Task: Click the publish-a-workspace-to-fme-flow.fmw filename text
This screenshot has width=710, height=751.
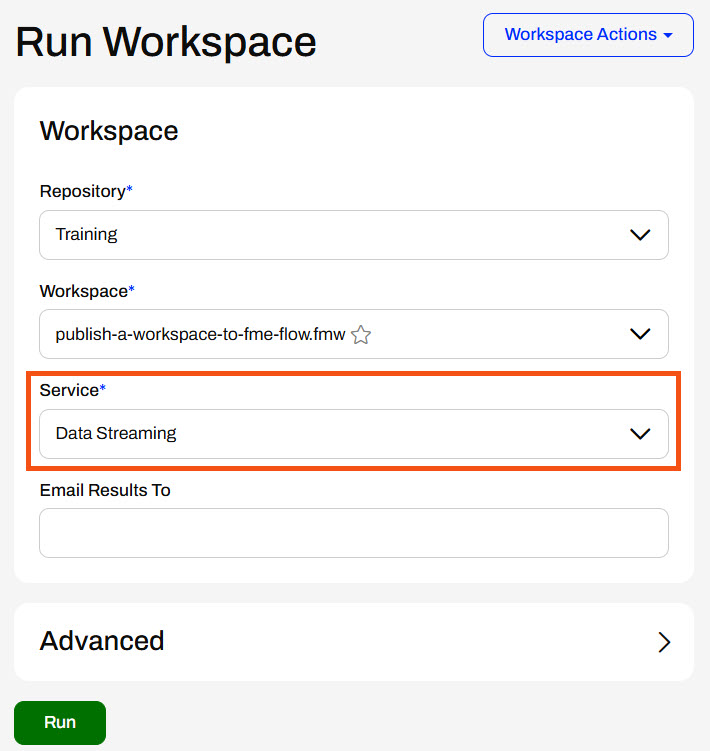Action: [x=200, y=334]
